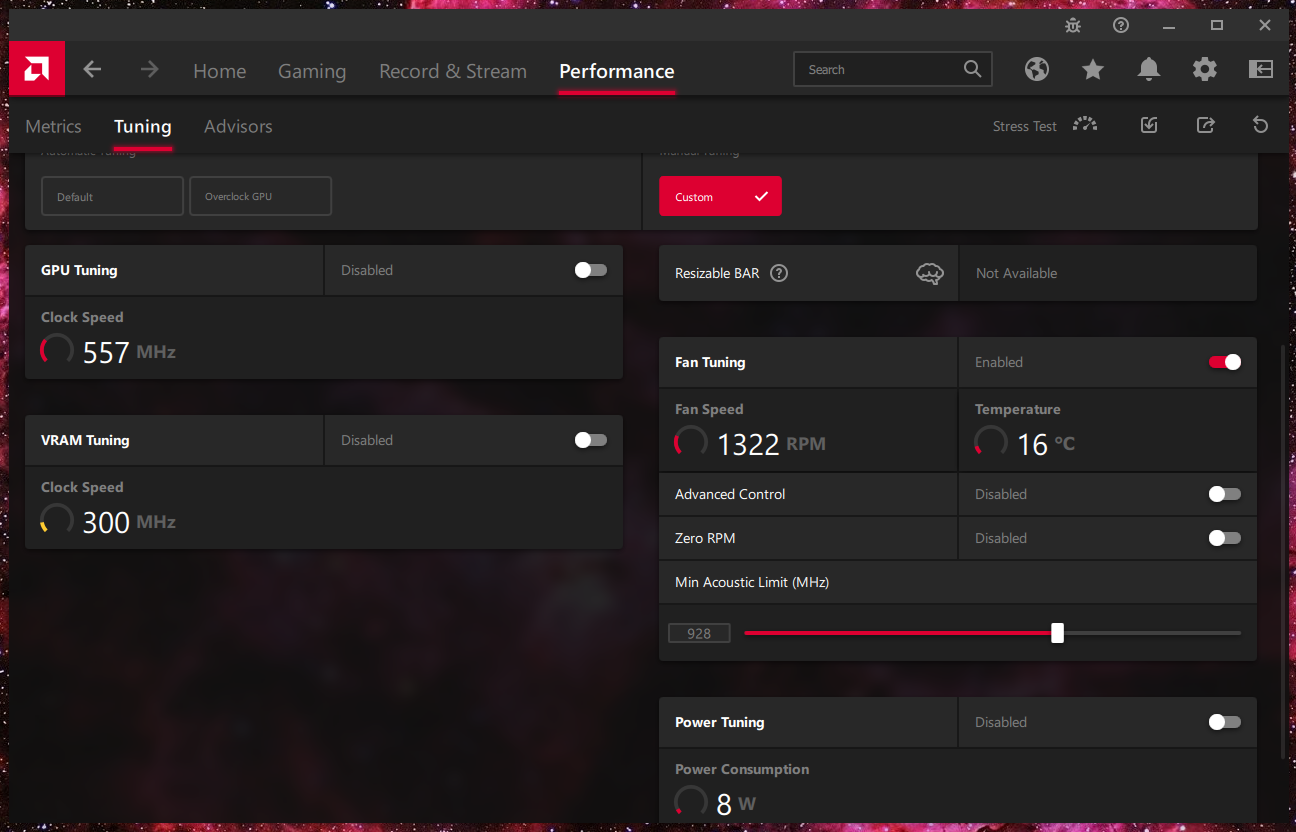Image resolution: width=1296 pixels, height=832 pixels.
Task: Open the web browser globe icon
Action: (x=1037, y=69)
